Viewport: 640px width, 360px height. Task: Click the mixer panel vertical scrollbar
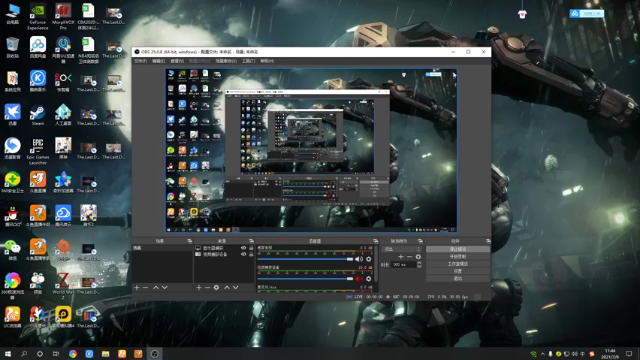click(376, 264)
